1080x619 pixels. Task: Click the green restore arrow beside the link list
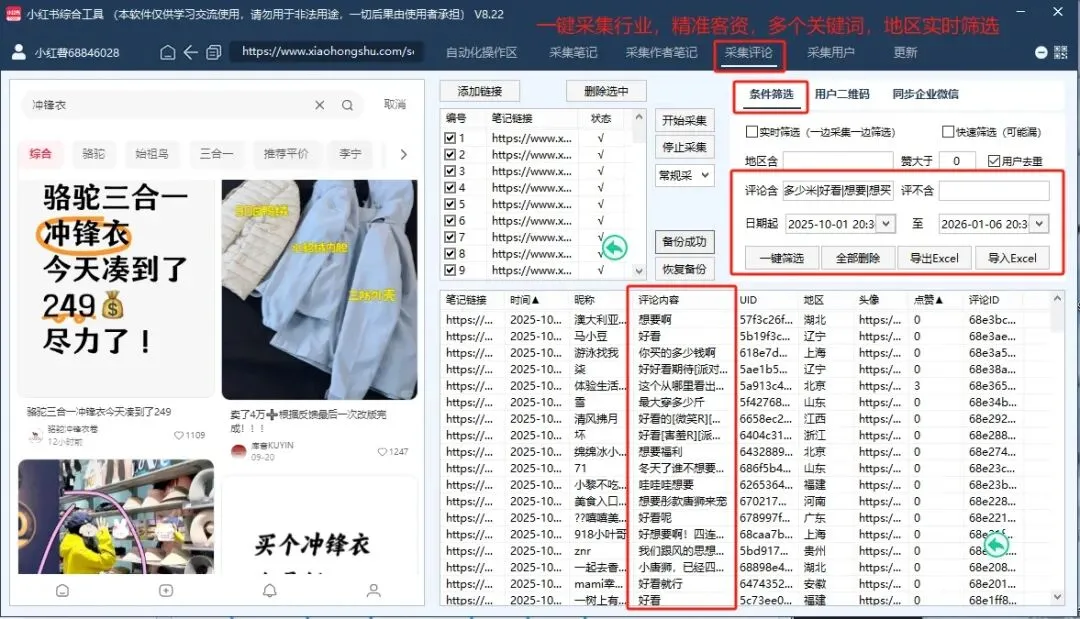pyautogui.click(x=614, y=246)
